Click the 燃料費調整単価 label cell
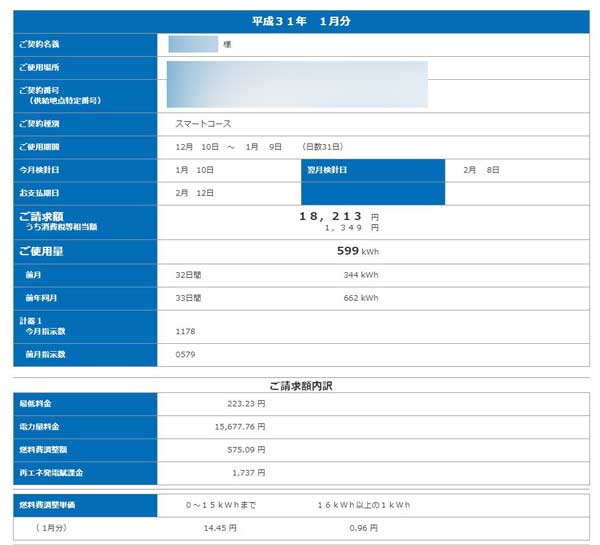Image resolution: width=600 pixels, height=545 pixels. [85, 505]
